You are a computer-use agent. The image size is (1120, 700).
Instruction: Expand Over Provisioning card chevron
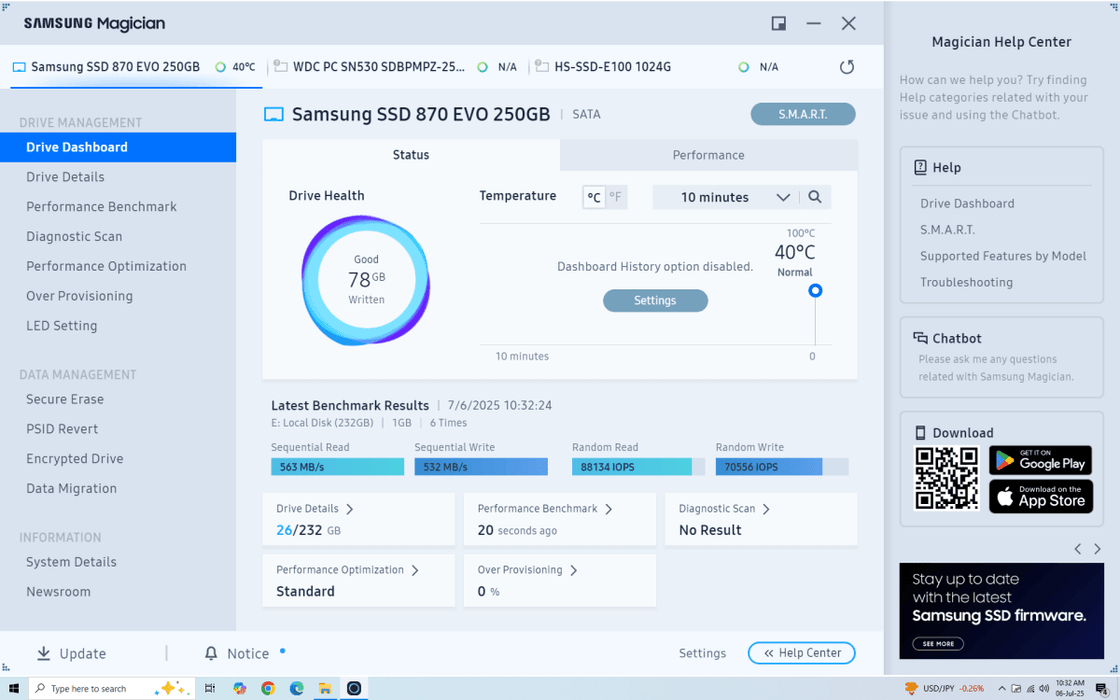(x=574, y=570)
